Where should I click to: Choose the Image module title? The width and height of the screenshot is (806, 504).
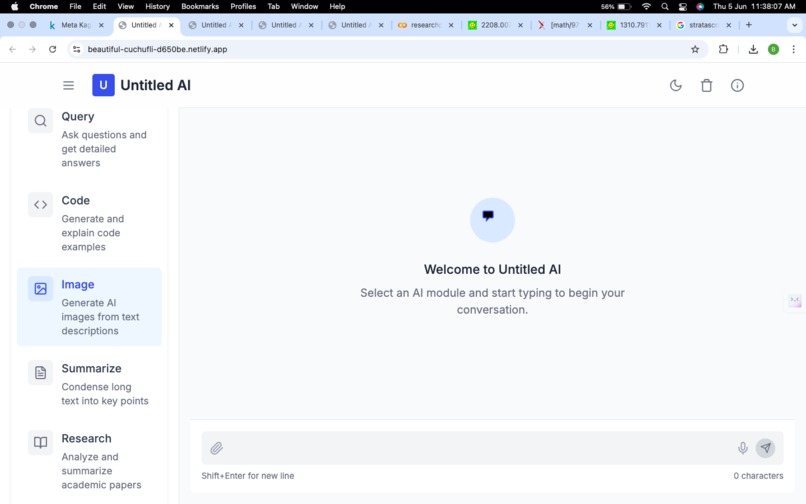tap(78, 284)
